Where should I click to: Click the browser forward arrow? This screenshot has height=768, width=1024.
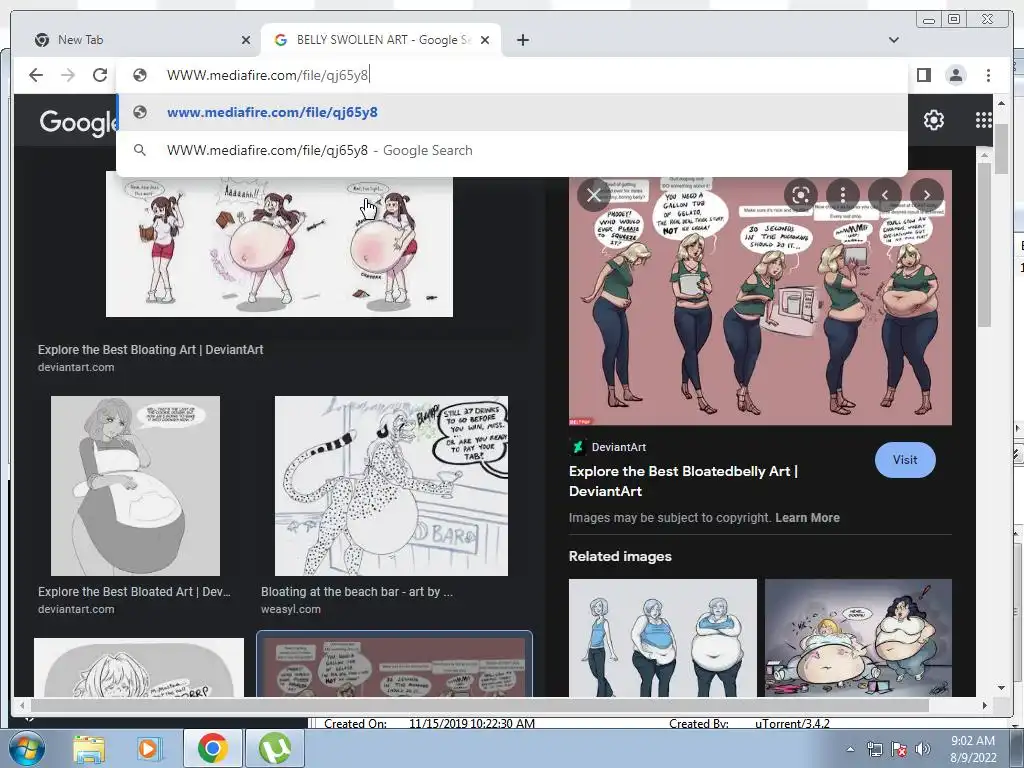click(x=68, y=75)
